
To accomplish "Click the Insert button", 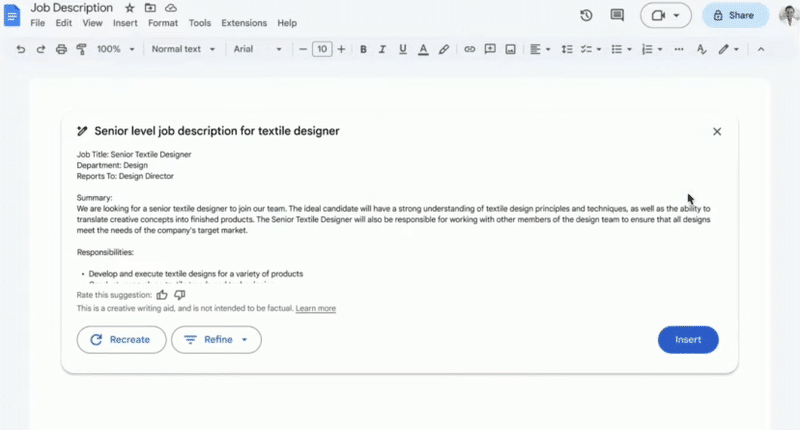I will (688, 340).
